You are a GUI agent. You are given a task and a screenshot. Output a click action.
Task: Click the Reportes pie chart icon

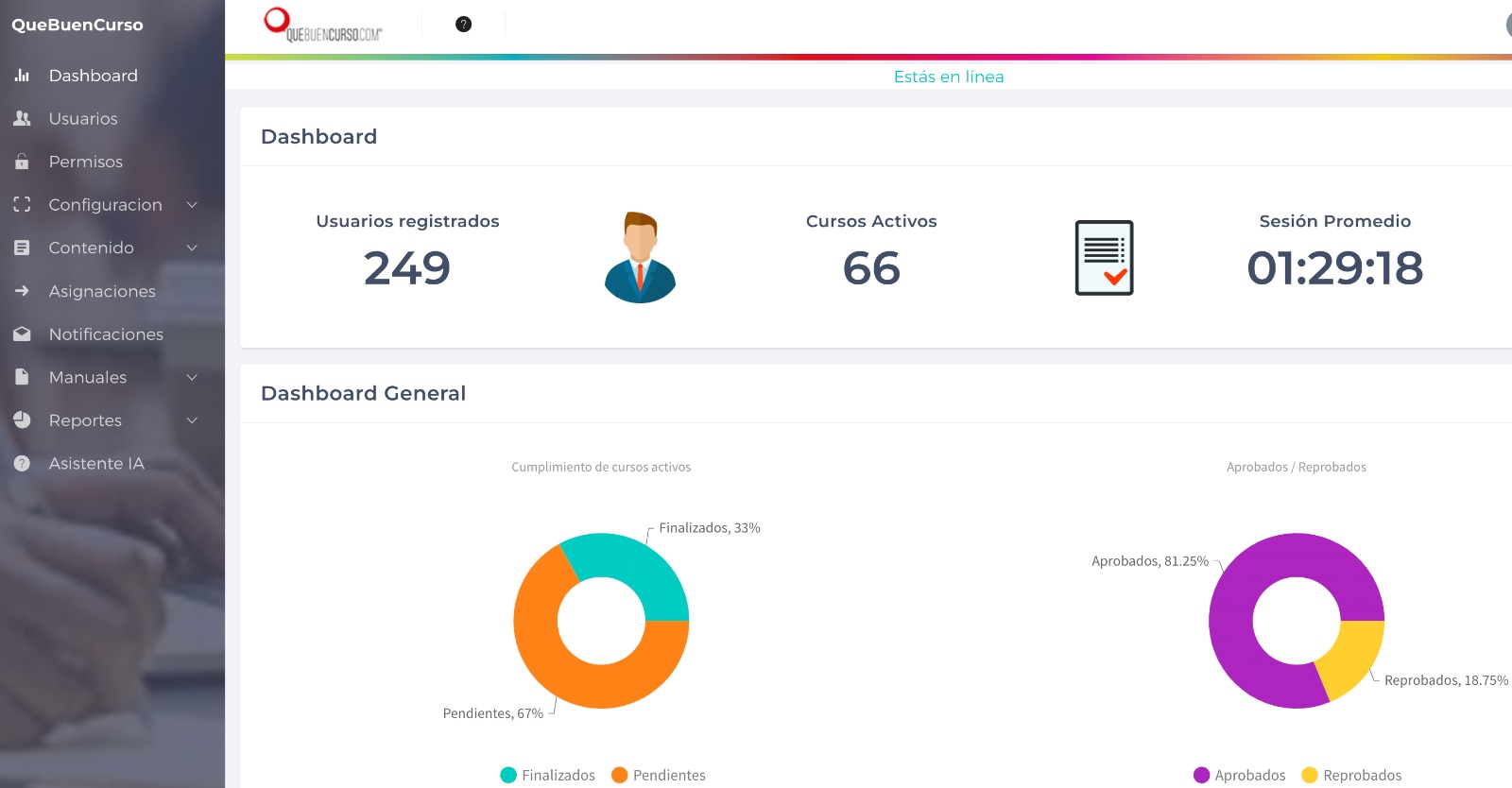pyautogui.click(x=22, y=420)
